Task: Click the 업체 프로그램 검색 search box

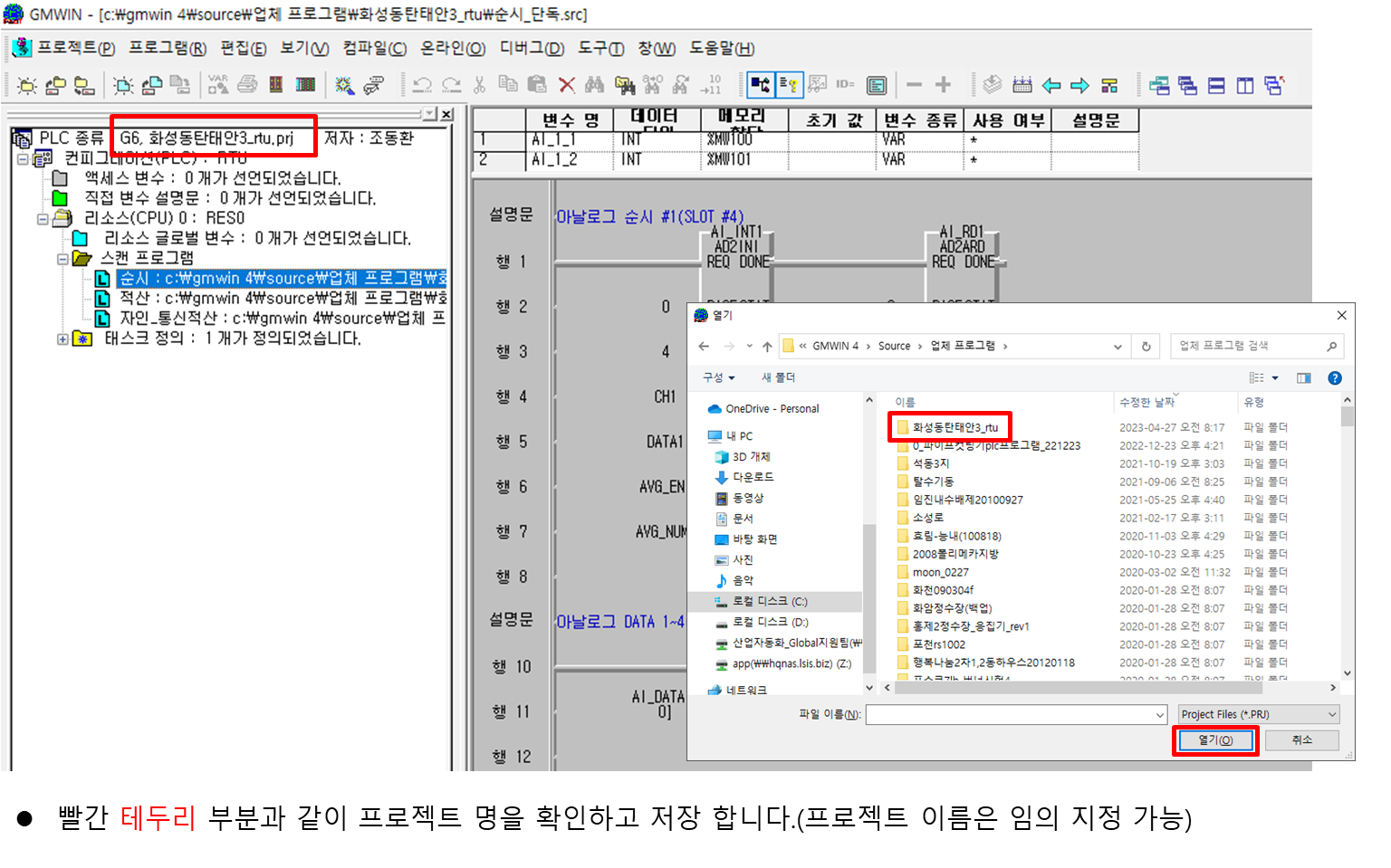Action: tap(1257, 346)
